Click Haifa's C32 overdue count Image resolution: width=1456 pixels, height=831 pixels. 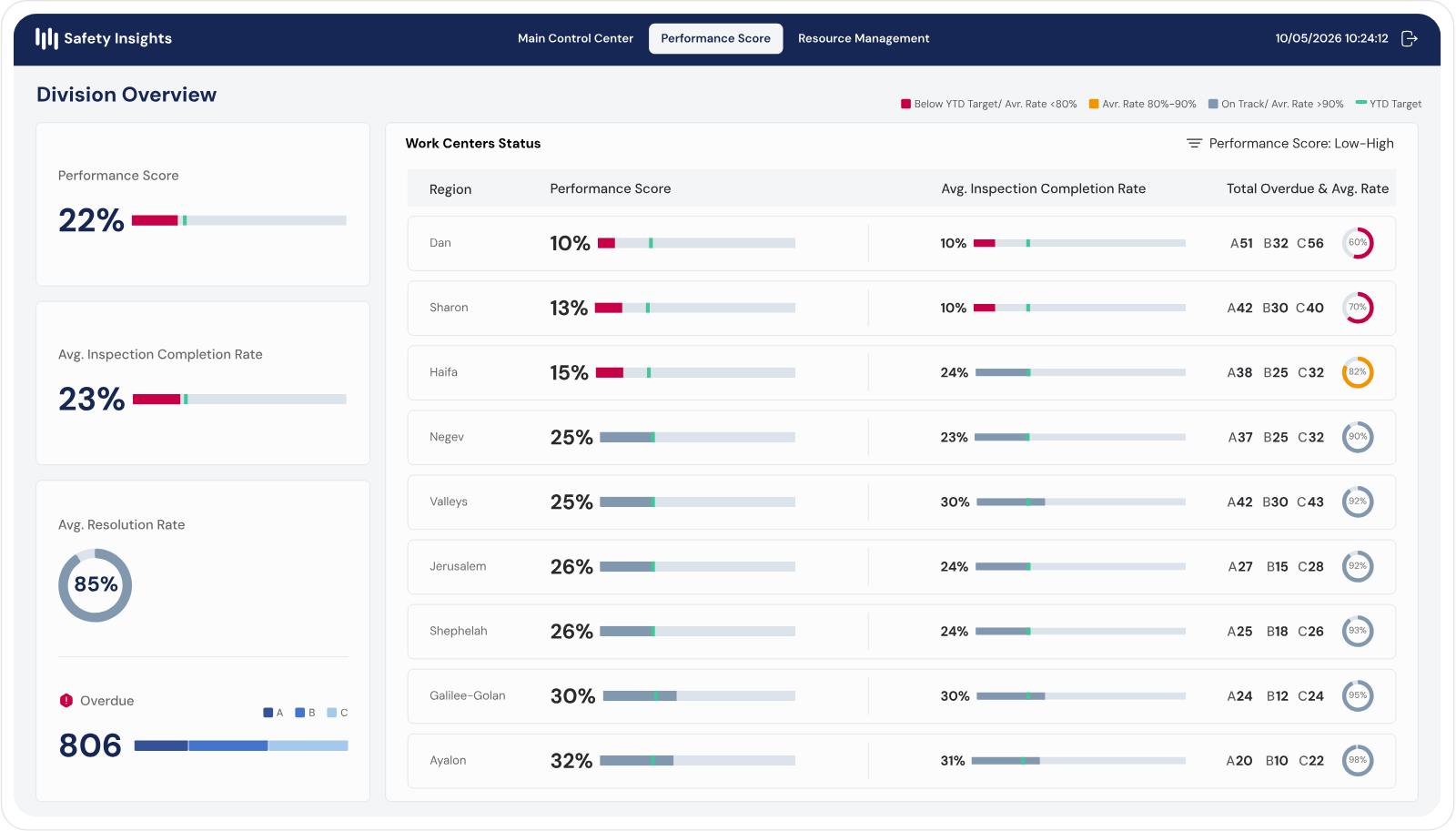pos(1310,372)
